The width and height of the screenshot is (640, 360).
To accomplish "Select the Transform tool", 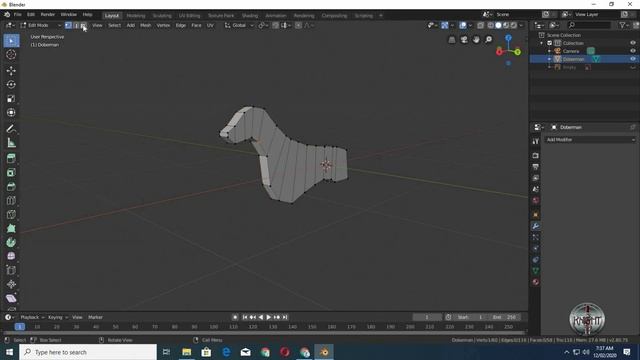I will click(x=11, y=112).
